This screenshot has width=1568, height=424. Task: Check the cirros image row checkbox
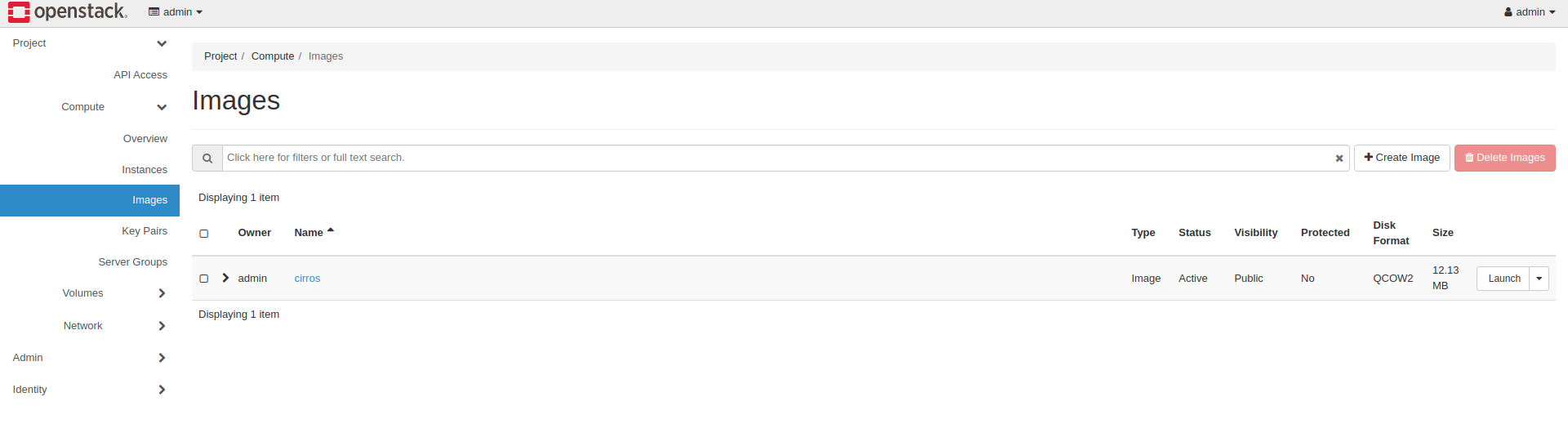click(204, 279)
